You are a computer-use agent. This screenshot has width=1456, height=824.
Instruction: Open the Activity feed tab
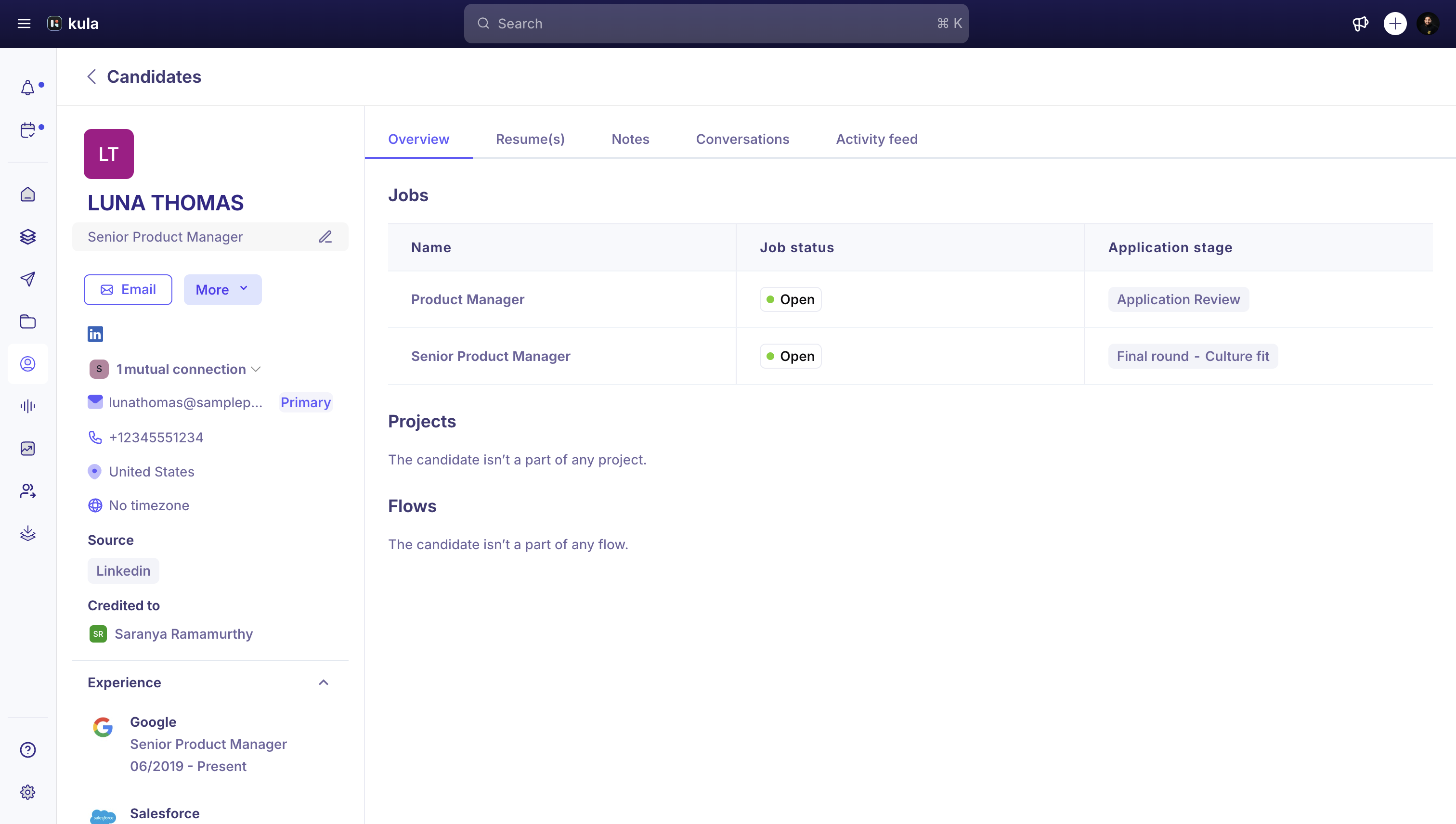[876, 139]
